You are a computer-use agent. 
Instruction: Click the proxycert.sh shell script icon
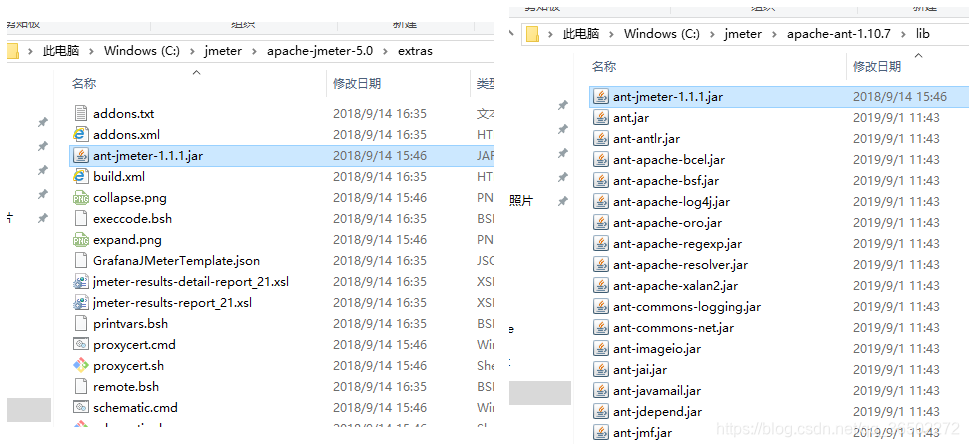80,366
